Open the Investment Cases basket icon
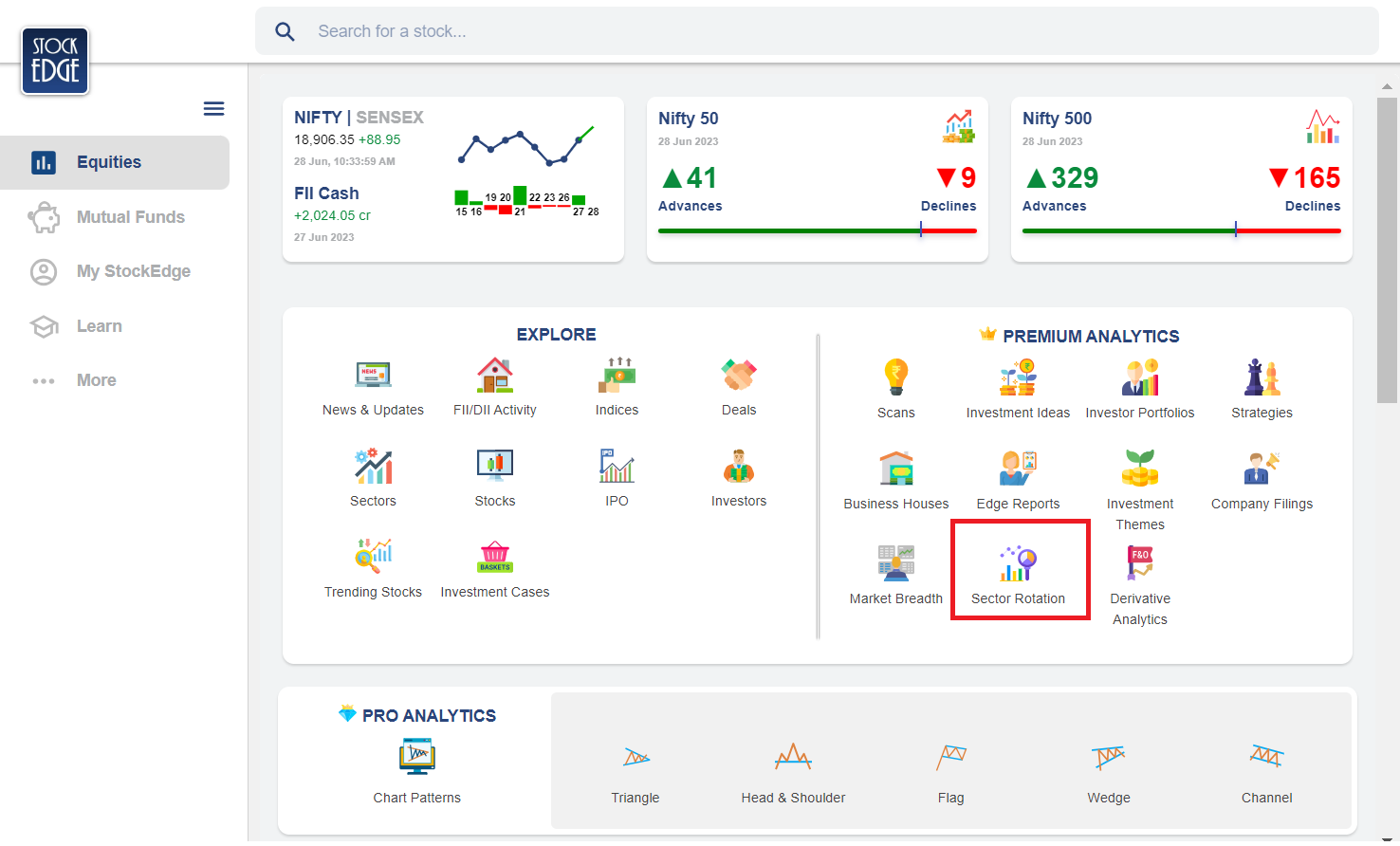 point(495,556)
